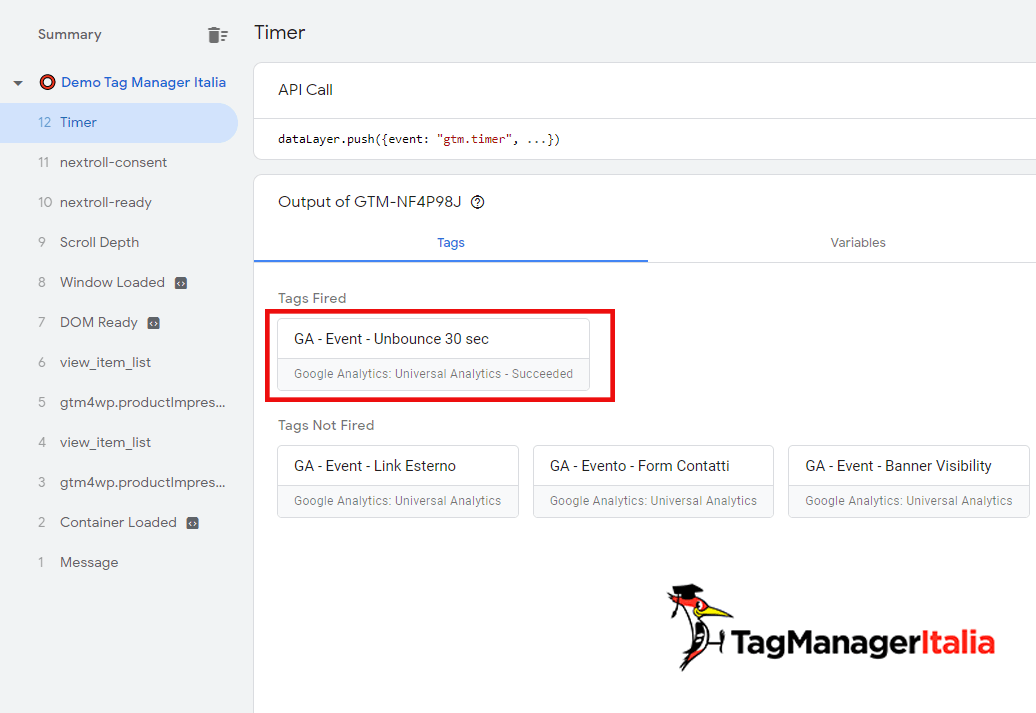Open the GA - Event - Link Esterno tag

[398, 481]
